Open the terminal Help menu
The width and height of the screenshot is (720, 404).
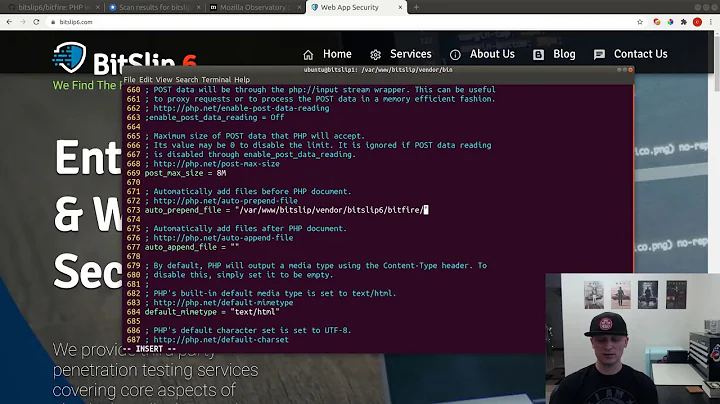point(242,79)
